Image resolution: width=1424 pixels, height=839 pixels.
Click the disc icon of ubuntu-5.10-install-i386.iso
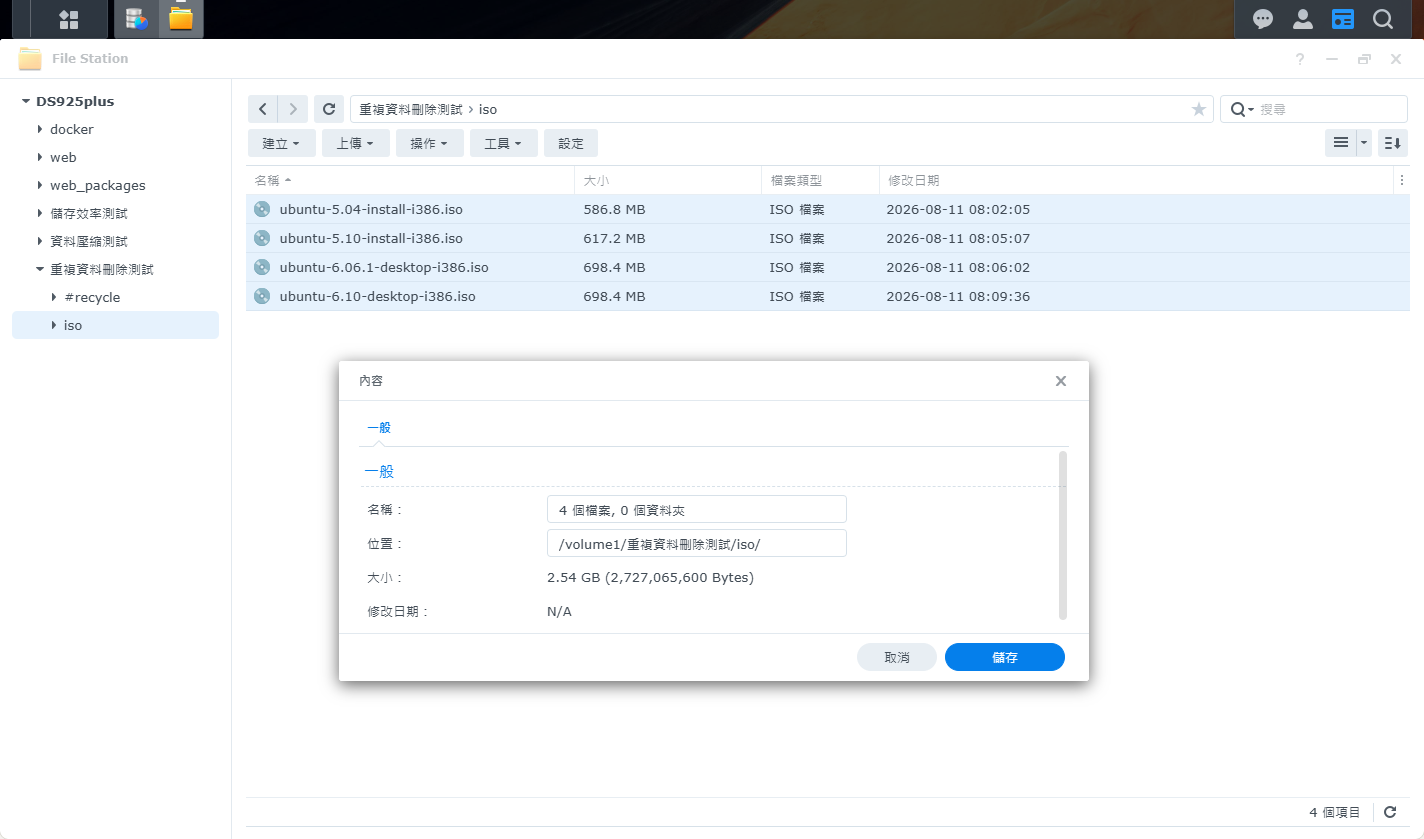pyautogui.click(x=262, y=238)
